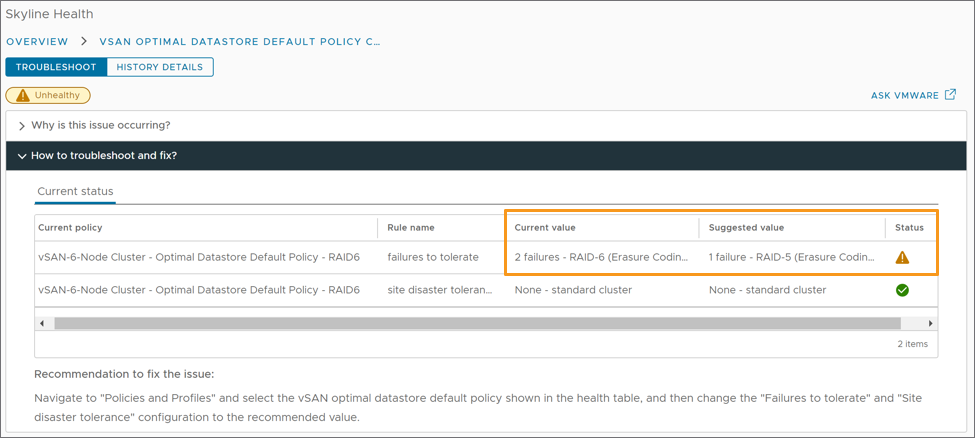The height and width of the screenshot is (438, 975).
Task: Click the scrollbar right arrow
Action: coord(930,323)
